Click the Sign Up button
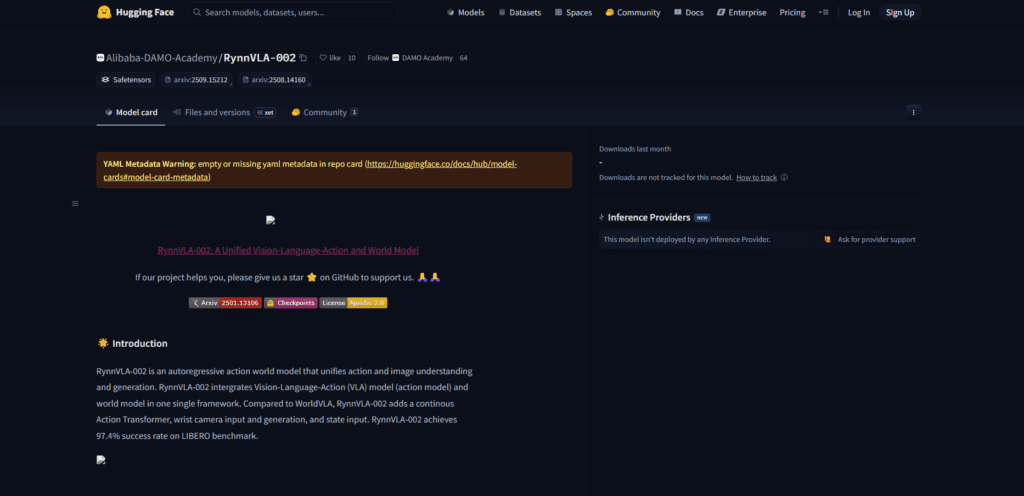1024x496 pixels. tap(900, 12)
